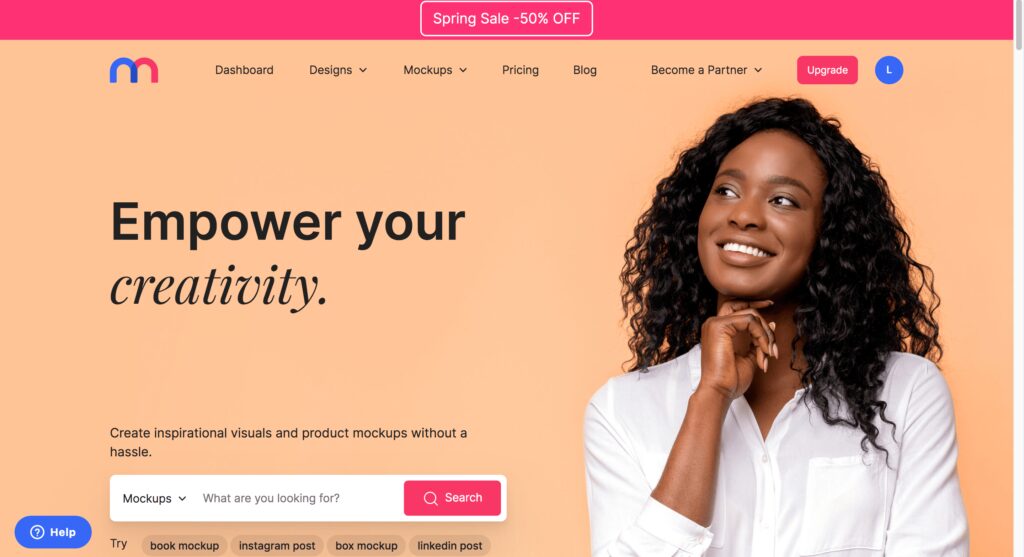Click the pink Search button
This screenshot has height=557, width=1024.
tap(452, 498)
